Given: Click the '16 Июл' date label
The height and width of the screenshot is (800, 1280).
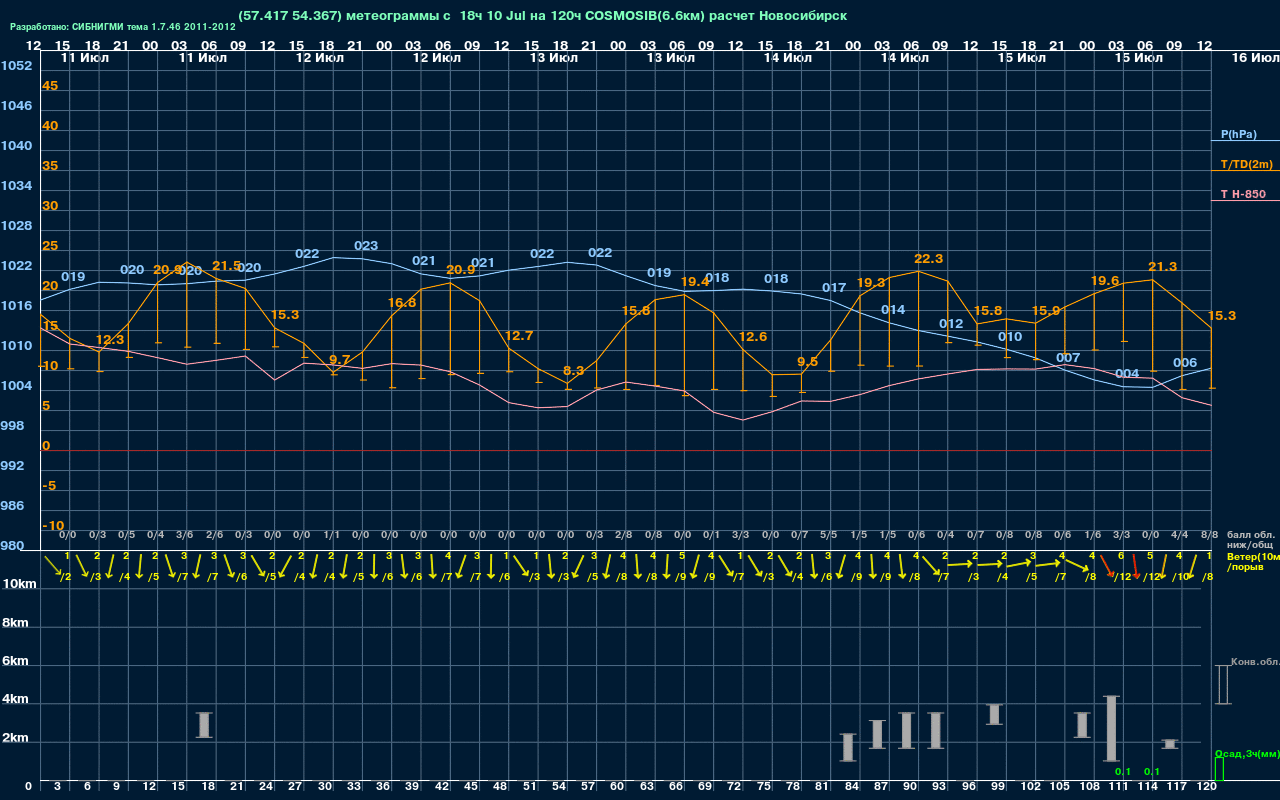Looking at the screenshot, I should (1254, 58).
